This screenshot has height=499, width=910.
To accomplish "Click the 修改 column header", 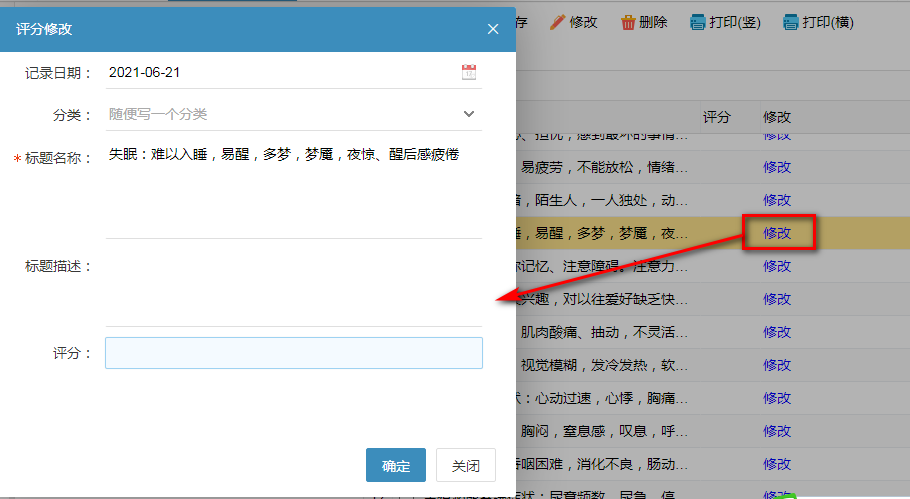I will coord(777,117).
